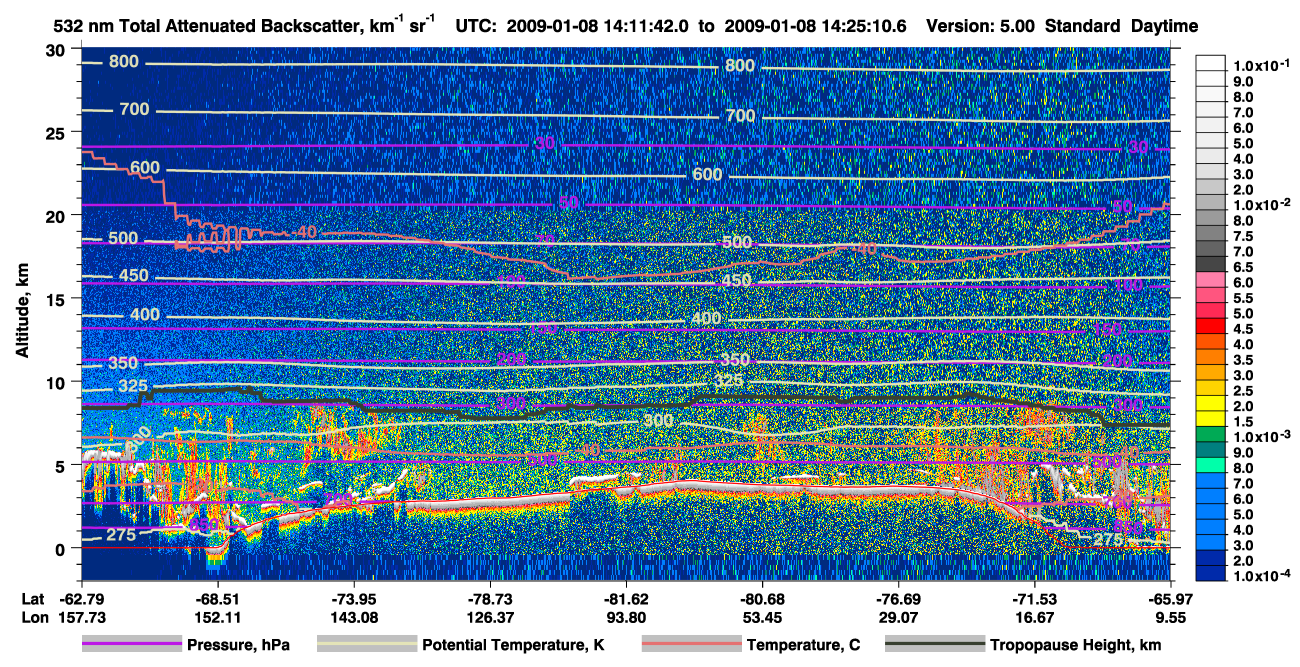Screen dimensions: 1300x667
Task: Click the latitude tick label -78.73
Action: (490, 598)
